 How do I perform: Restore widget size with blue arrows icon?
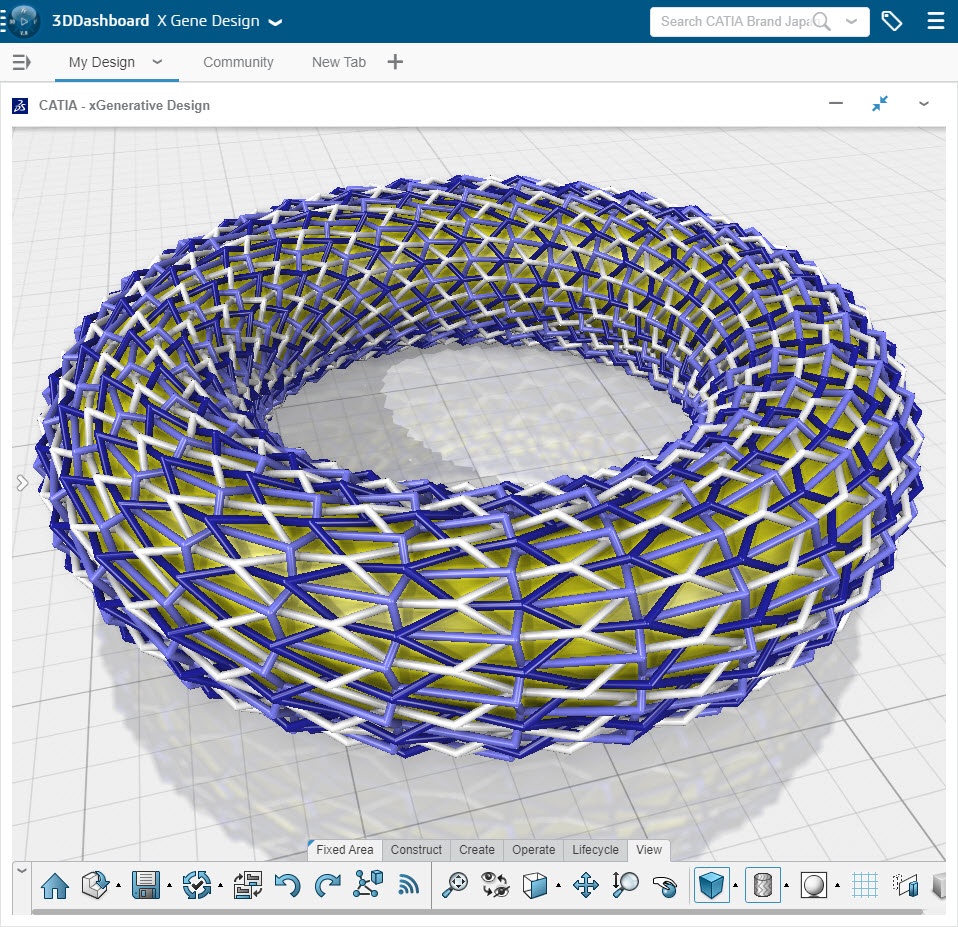tap(880, 103)
